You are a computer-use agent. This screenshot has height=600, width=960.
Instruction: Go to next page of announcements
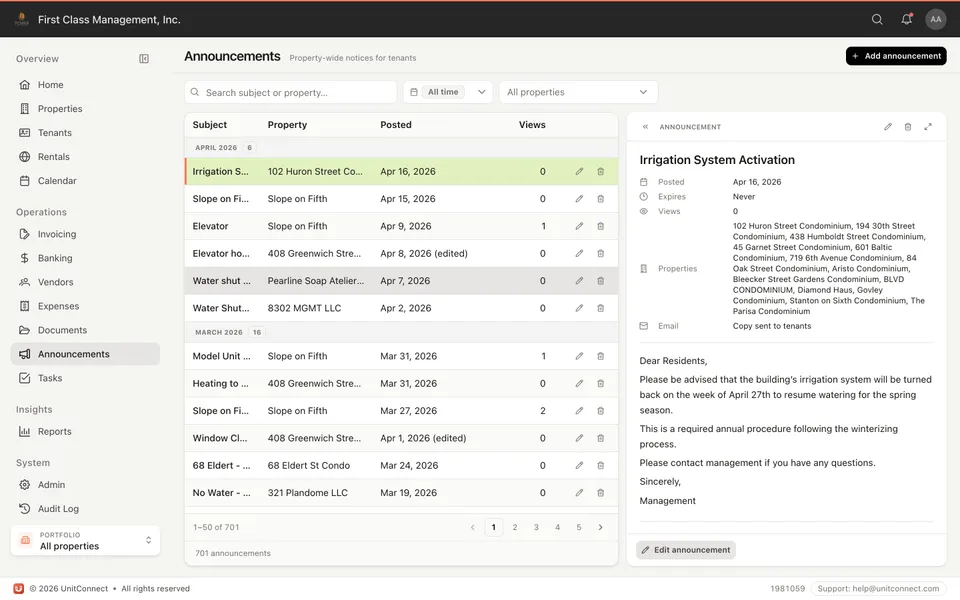point(600,527)
